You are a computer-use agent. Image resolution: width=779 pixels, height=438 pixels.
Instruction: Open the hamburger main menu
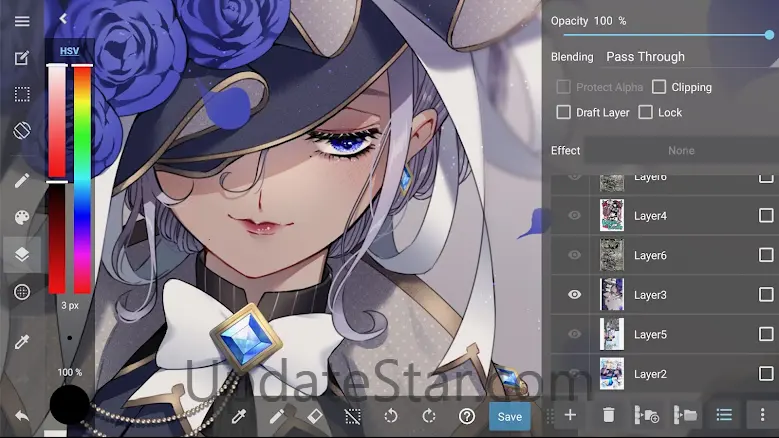pos(22,21)
